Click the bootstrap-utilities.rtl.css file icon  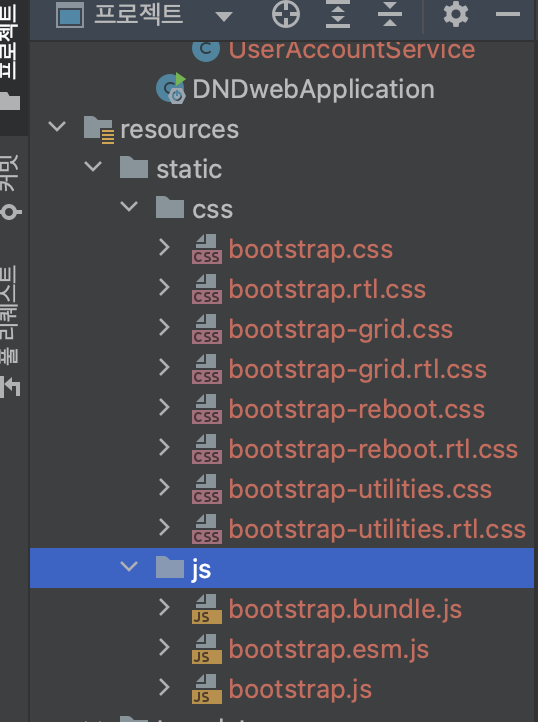[x=207, y=530]
